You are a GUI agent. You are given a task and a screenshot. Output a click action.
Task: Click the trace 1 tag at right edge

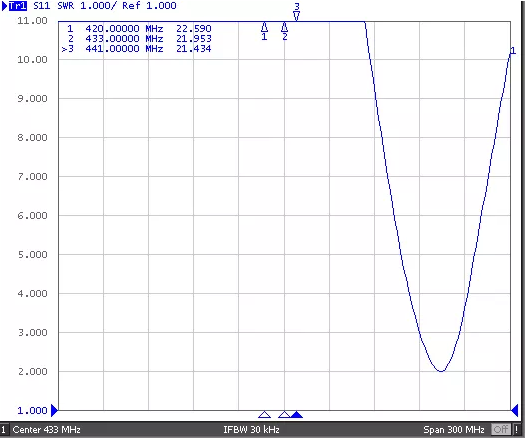coord(513,51)
